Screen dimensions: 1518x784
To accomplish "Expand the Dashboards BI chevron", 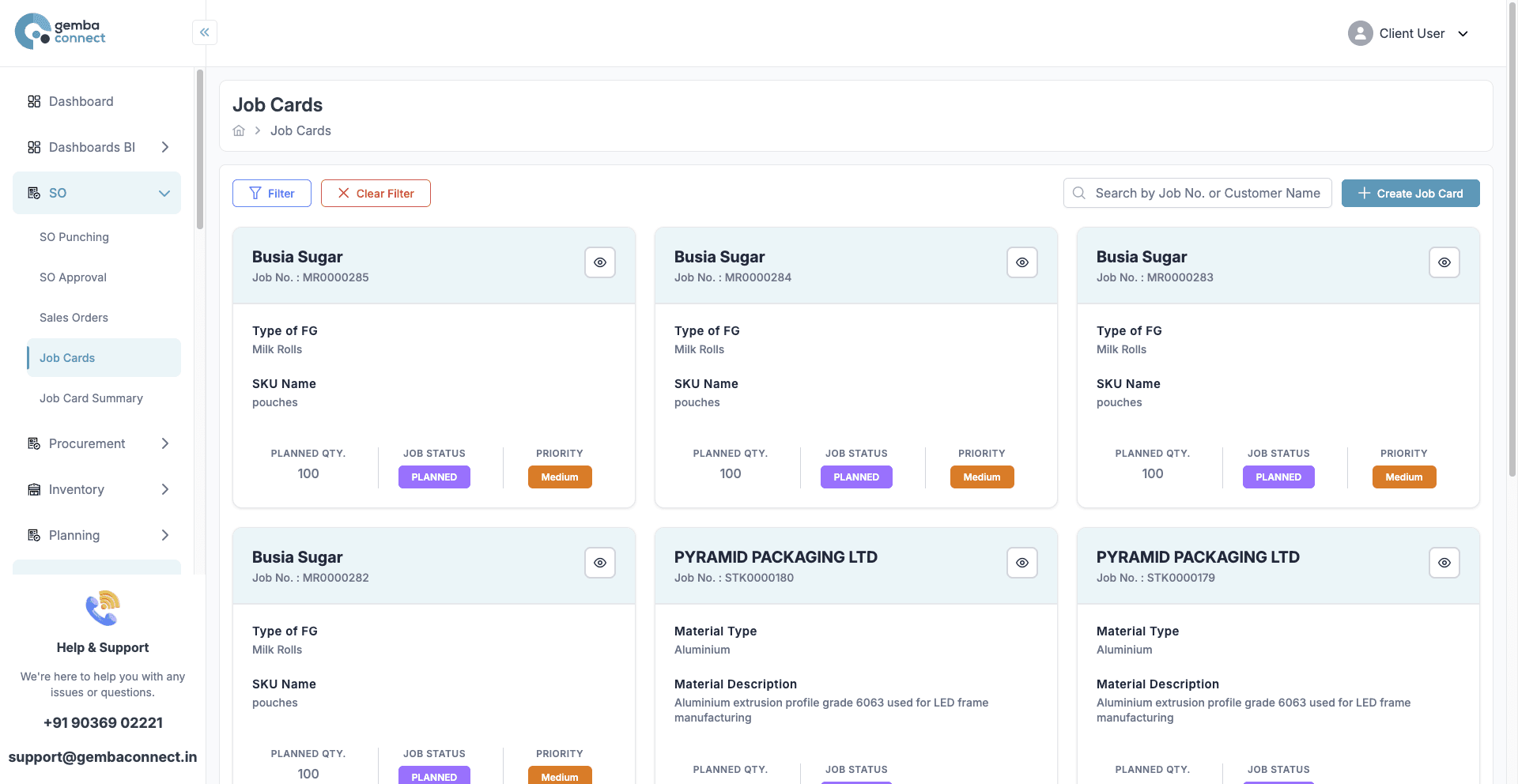I will 164,147.
